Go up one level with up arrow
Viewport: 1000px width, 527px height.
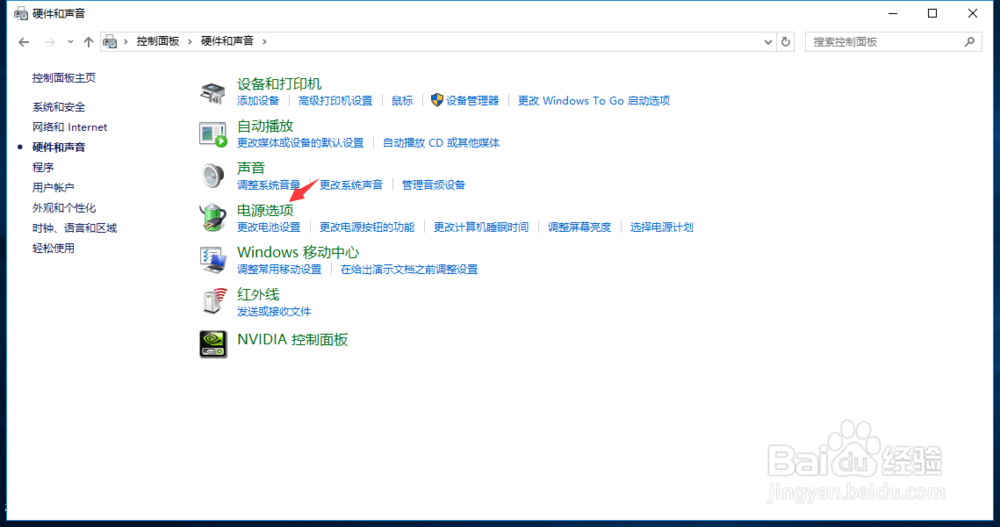point(88,42)
